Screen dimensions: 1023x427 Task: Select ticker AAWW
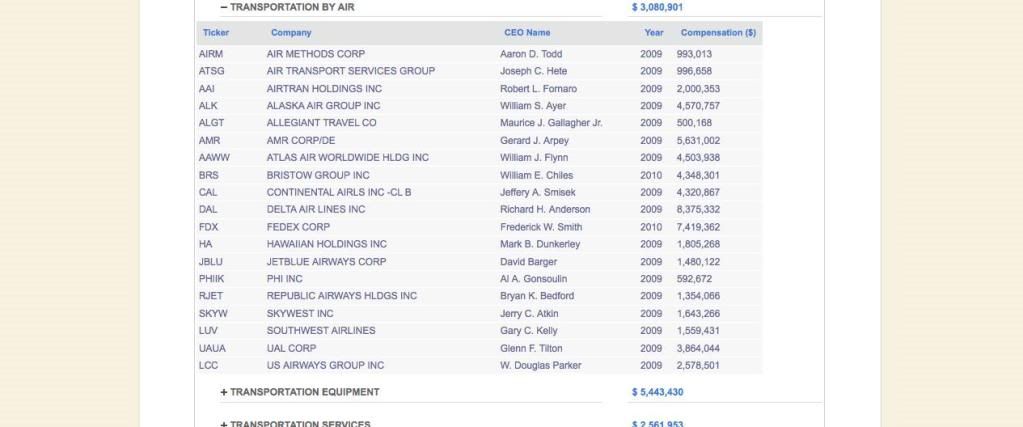pyautogui.click(x=214, y=157)
